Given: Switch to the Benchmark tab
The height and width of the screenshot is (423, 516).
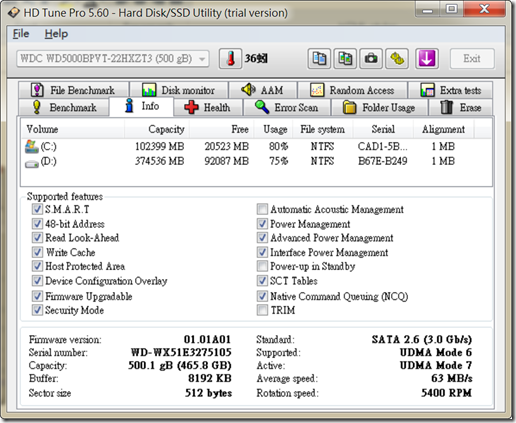Looking at the screenshot, I should 64,107.
